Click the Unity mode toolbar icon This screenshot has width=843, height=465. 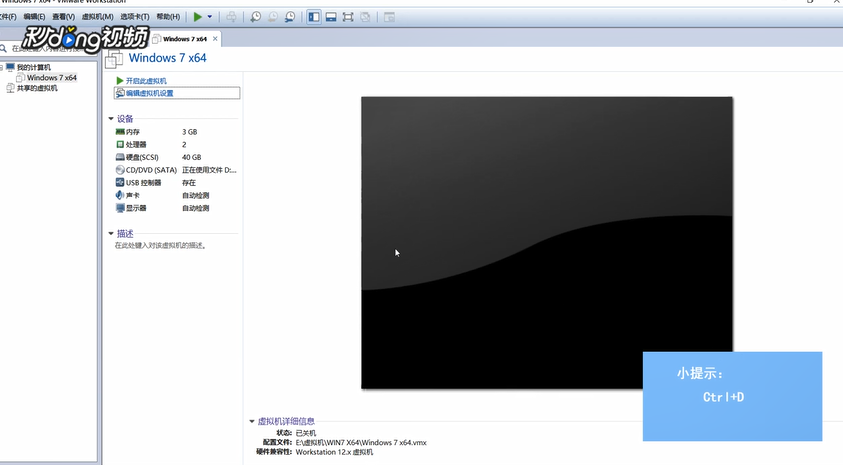point(365,17)
